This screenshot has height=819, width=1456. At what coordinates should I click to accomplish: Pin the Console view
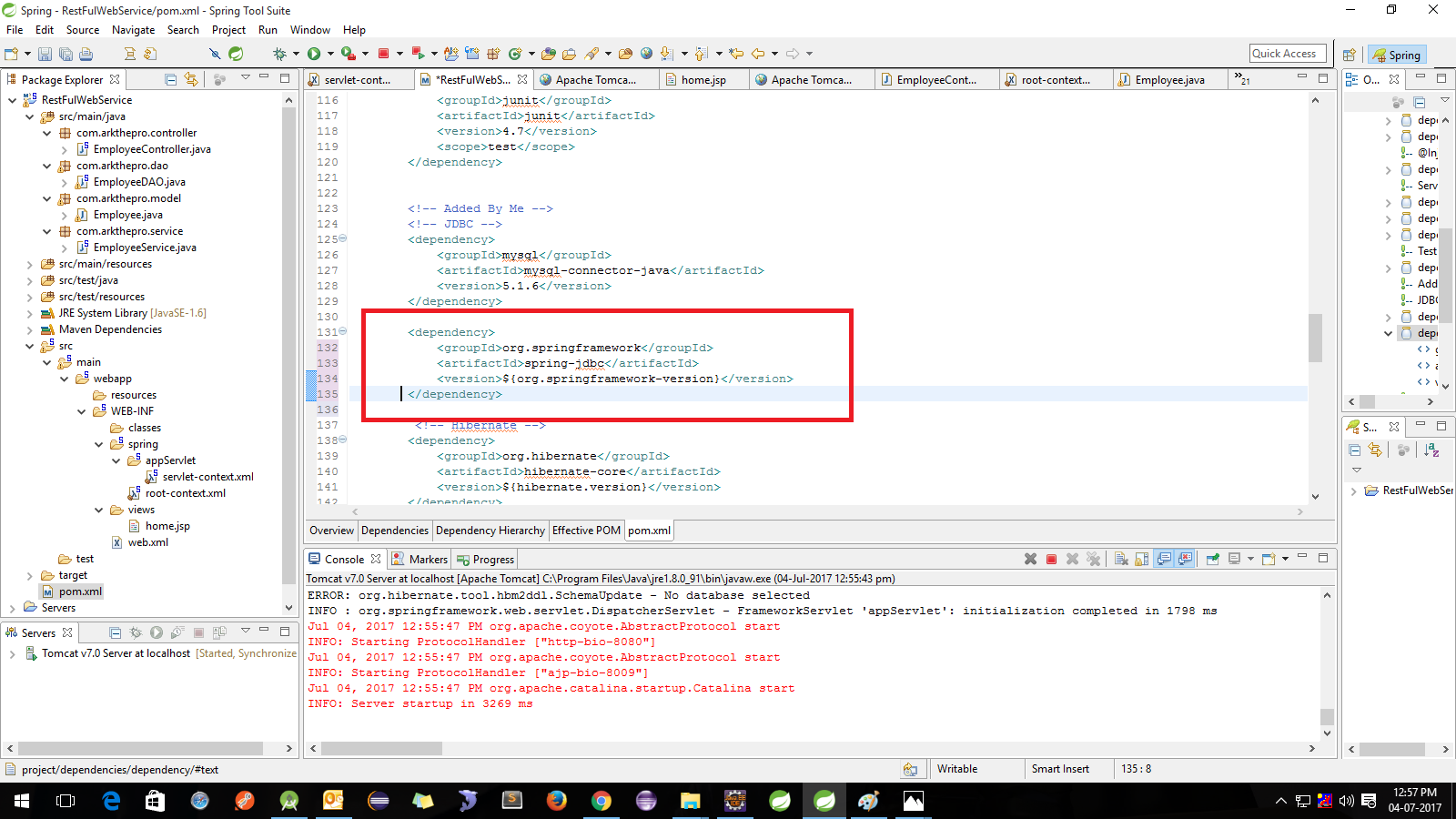click(1212, 559)
